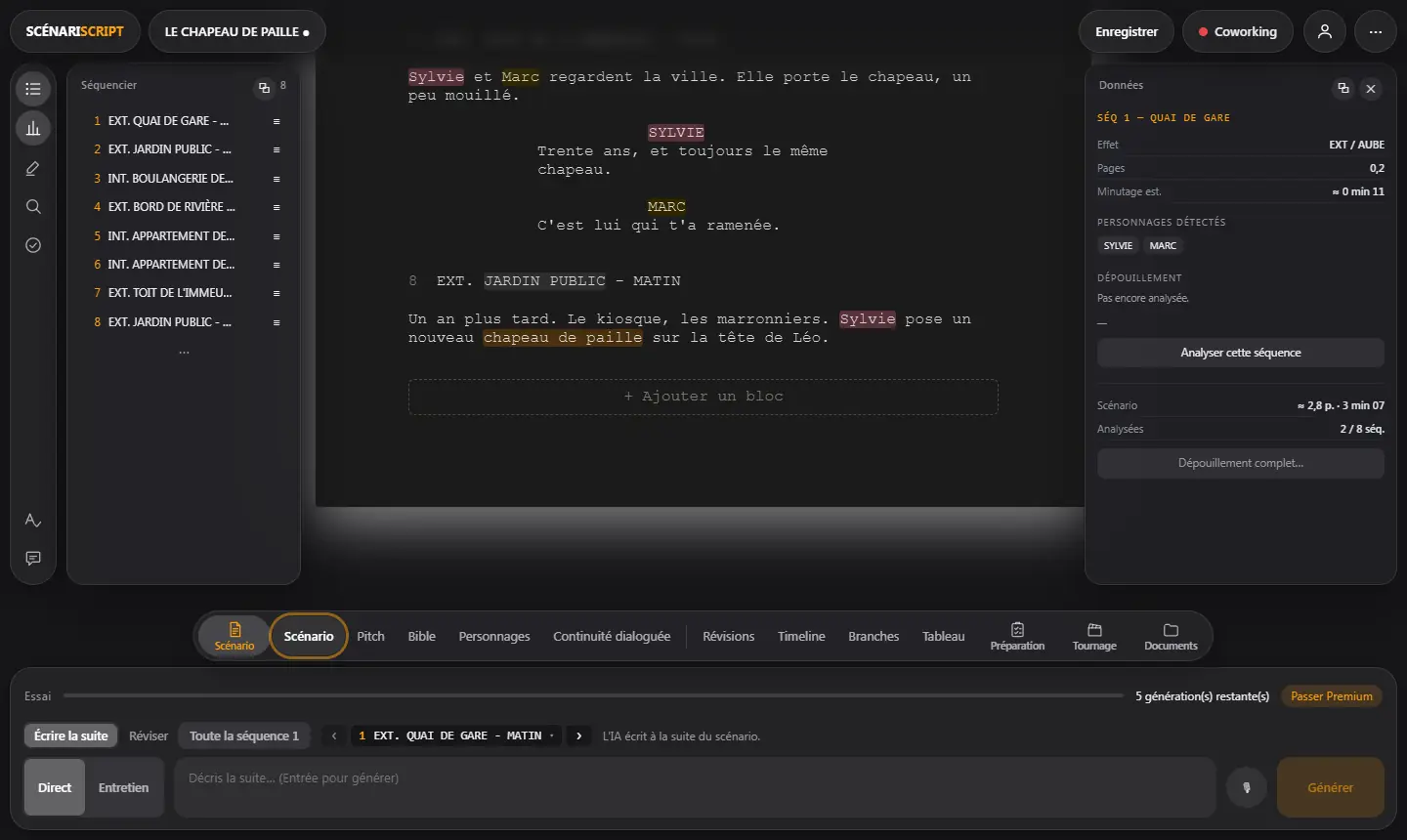Toggle Coworking mode

tap(1237, 31)
